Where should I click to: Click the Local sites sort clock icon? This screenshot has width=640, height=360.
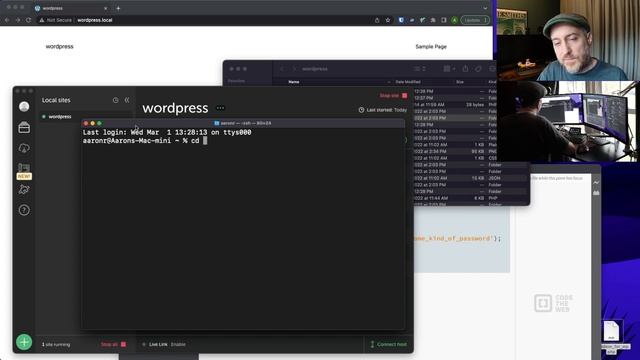pyautogui.click(x=116, y=100)
